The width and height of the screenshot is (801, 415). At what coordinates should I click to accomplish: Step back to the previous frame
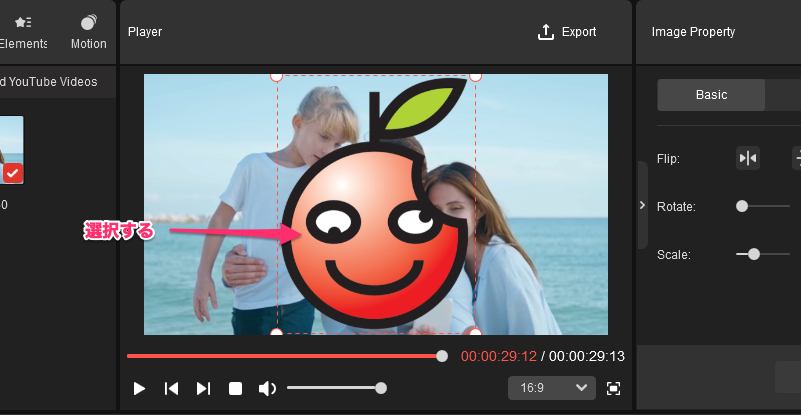(x=171, y=388)
